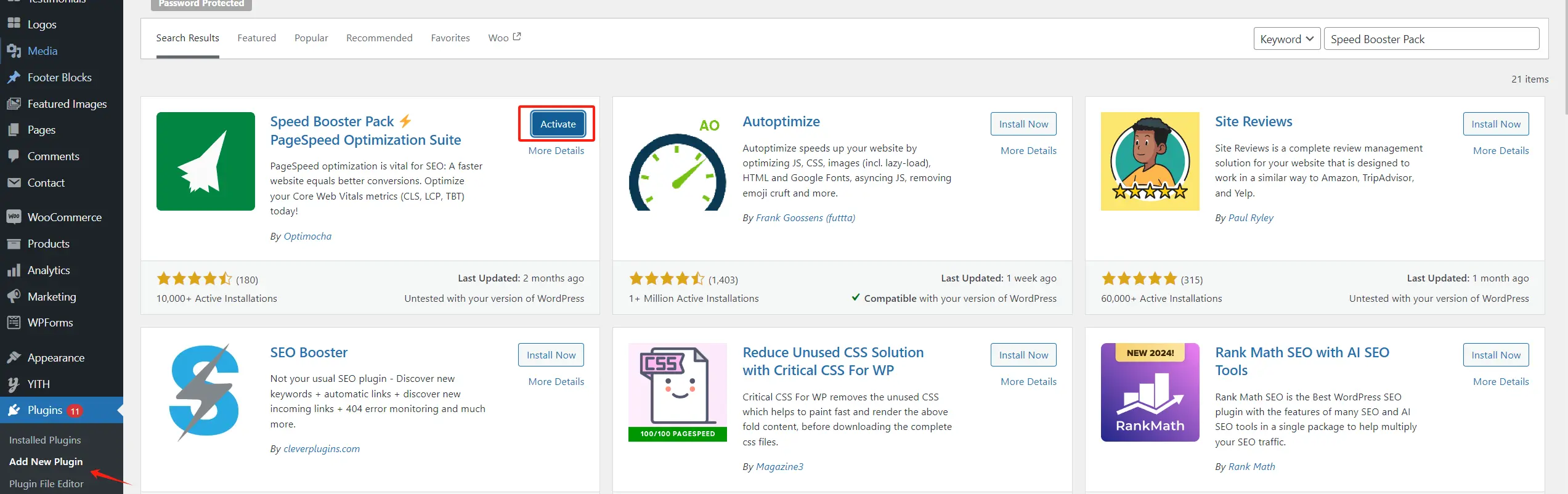Click the plugin search input field
Screen dimensions: 1568x494
(x=1431, y=39)
